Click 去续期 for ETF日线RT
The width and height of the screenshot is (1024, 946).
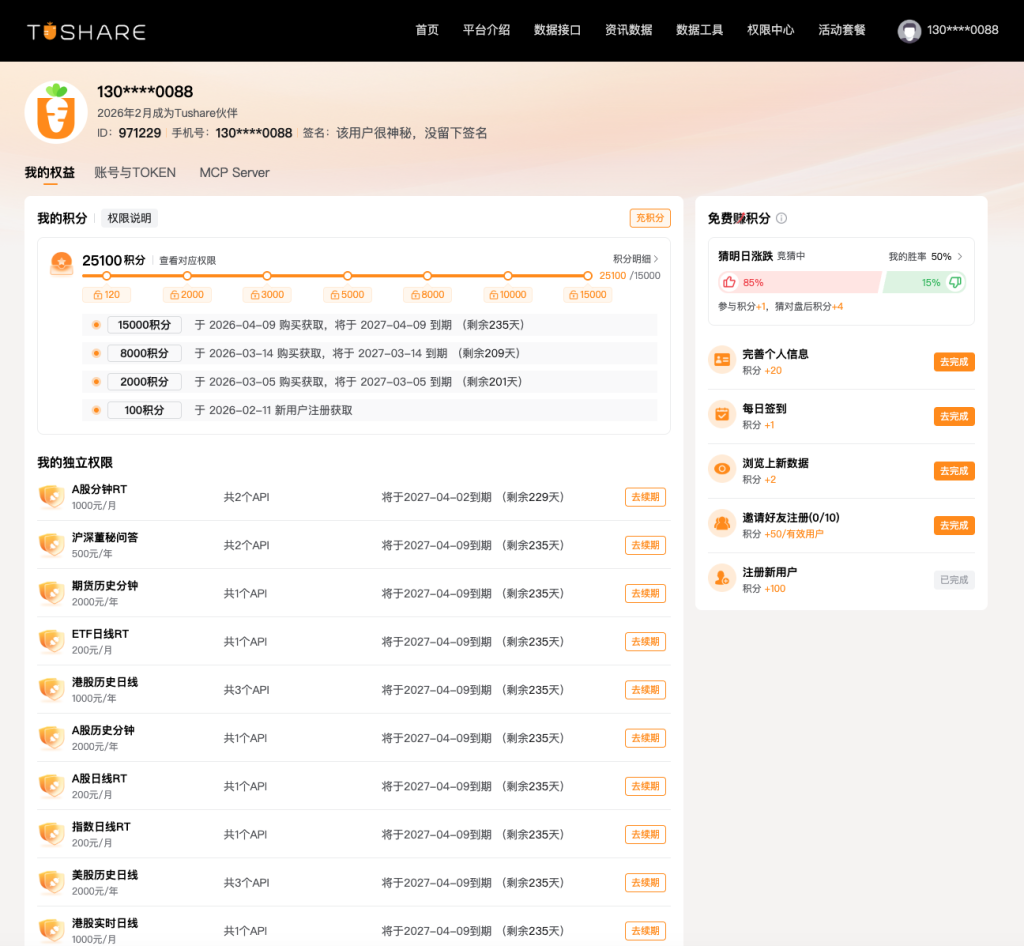coord(645,642)
